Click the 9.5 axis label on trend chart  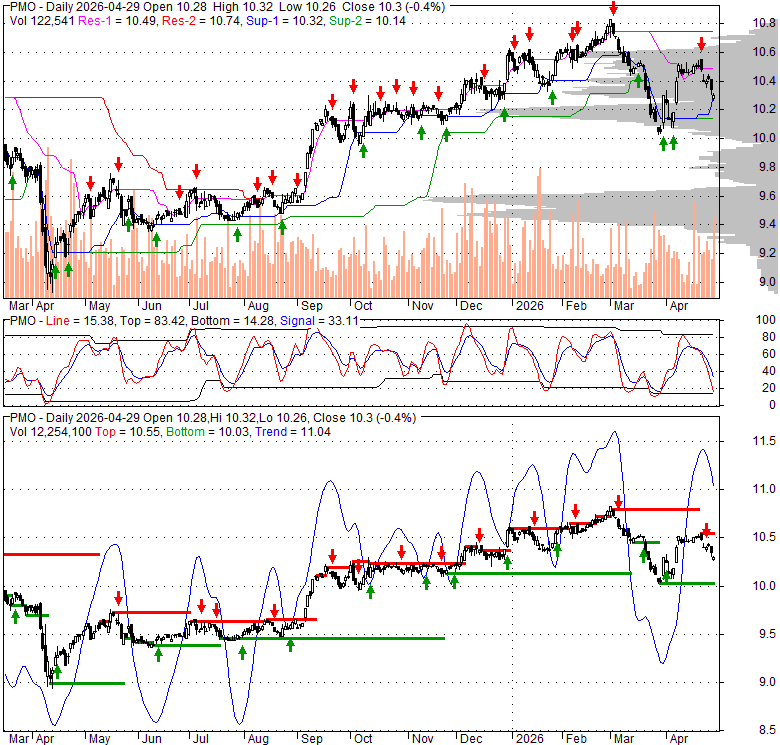767,634
